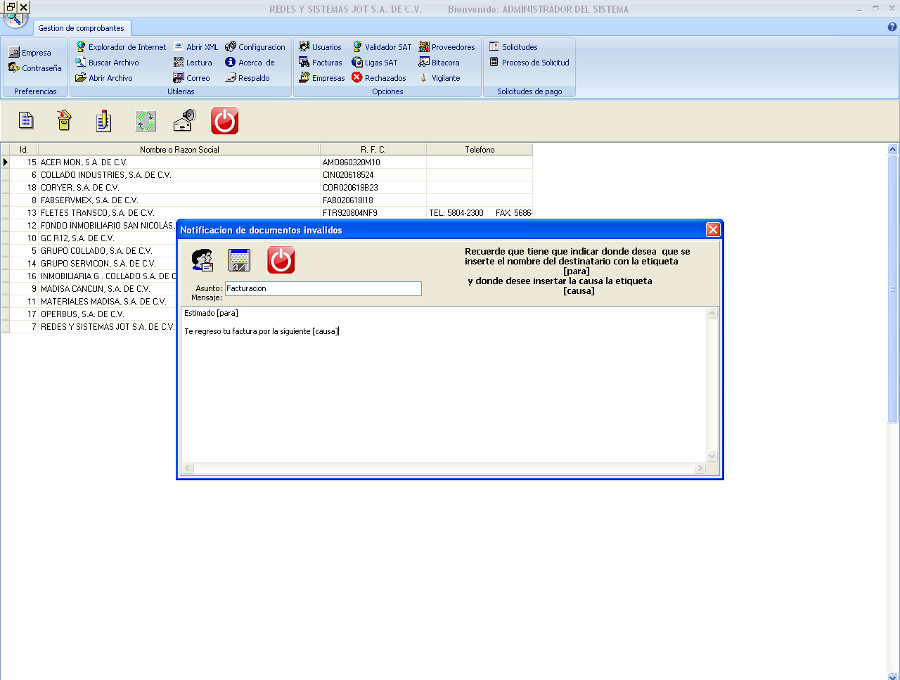Viewport: 900px width, 680px height.
Task: Click the contact person icon in the dialog
Action: [203, 260]
